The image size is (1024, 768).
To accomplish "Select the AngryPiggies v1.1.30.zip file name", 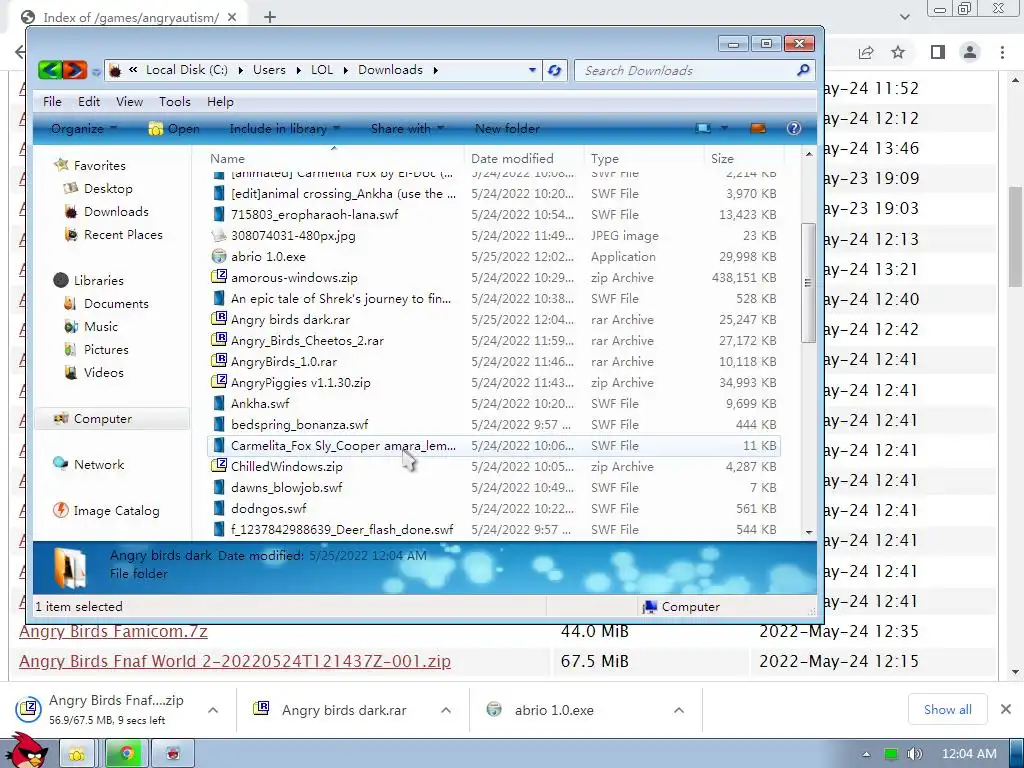I will (301, 383).
